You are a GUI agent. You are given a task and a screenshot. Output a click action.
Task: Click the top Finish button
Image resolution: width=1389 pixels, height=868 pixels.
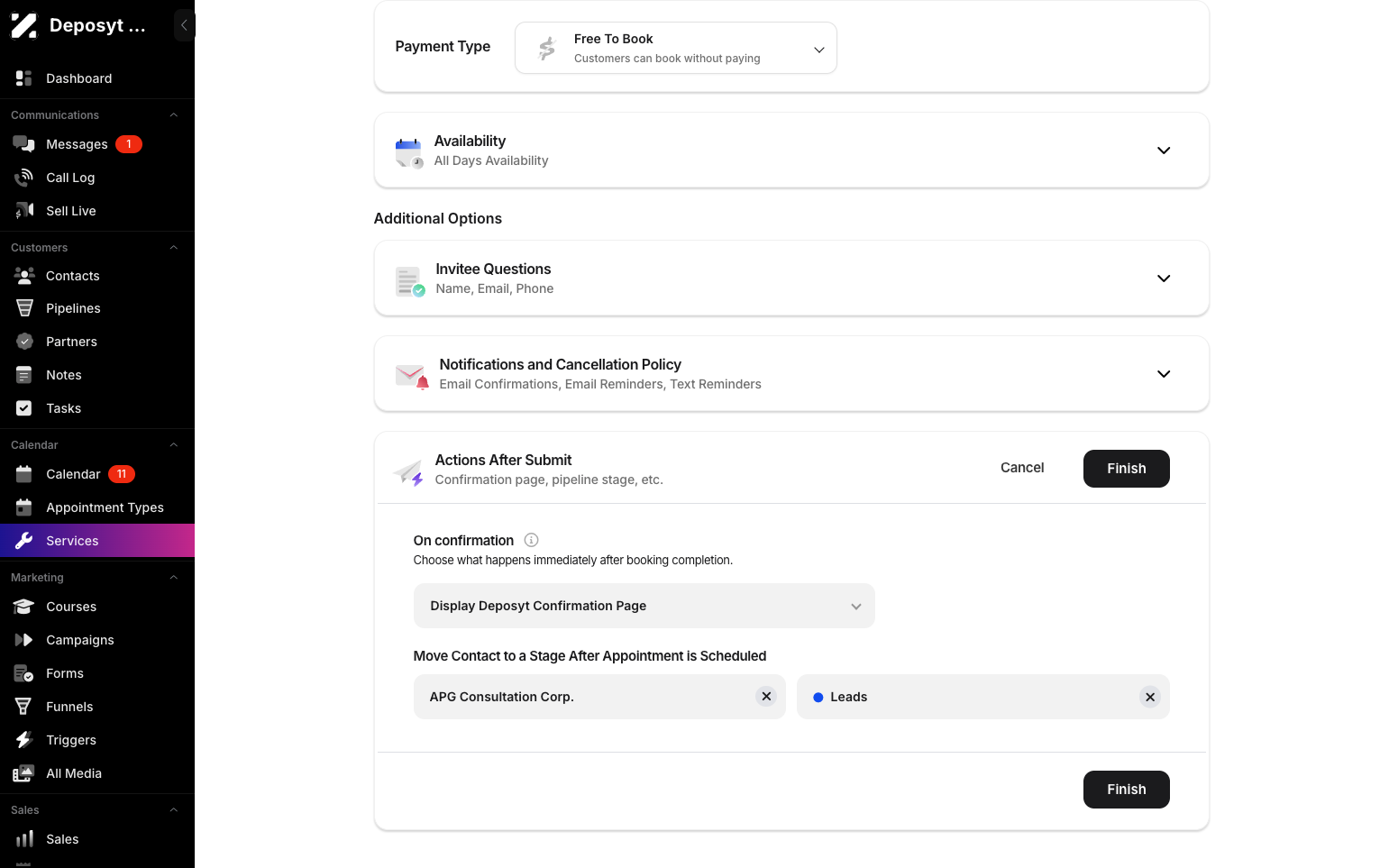1127,469
